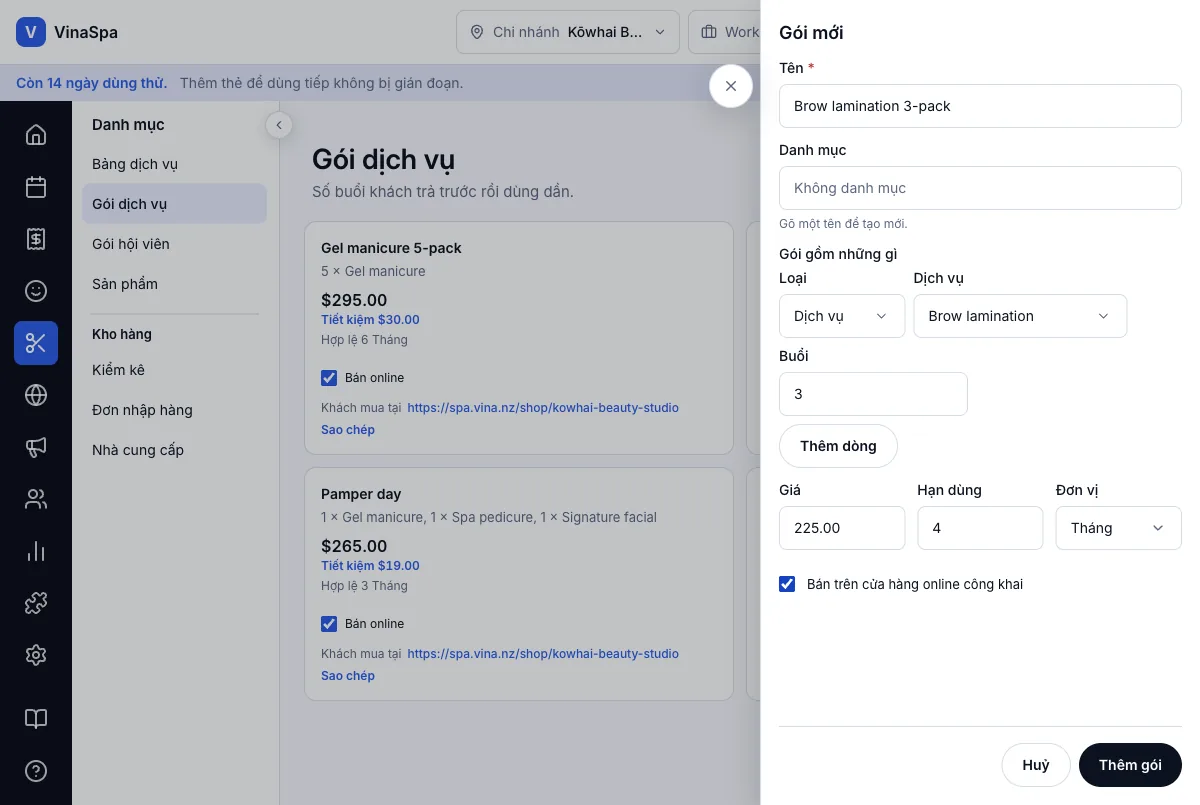Open Nhà cung cấp
Image resolution: width=1200 pixels, height=805 pixels.
click(x=174, y=450)
